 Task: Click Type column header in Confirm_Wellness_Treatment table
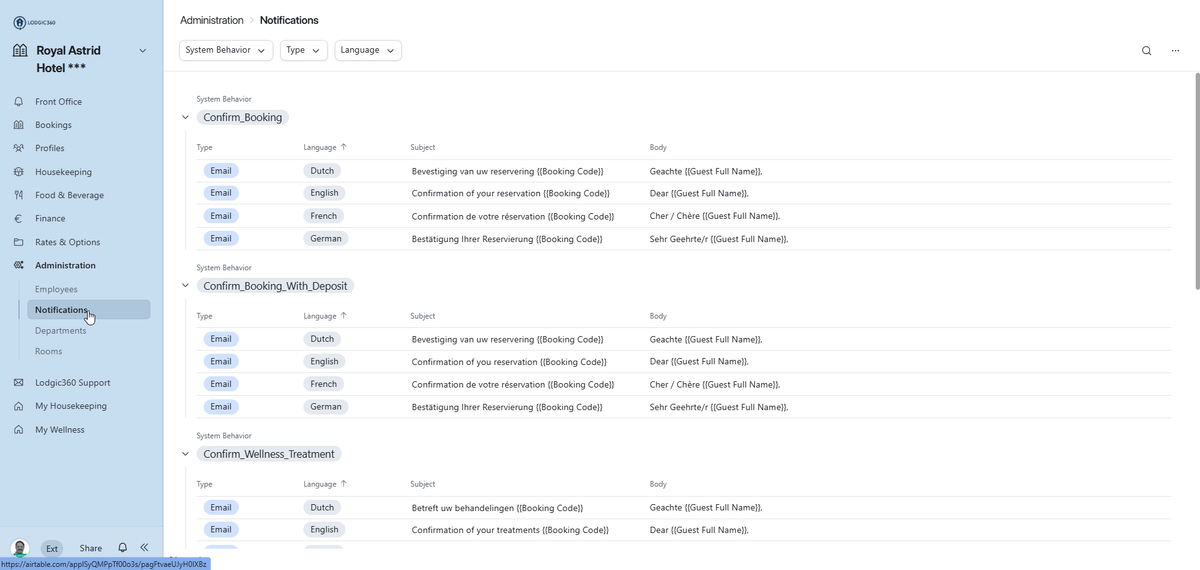click(205, 484)
